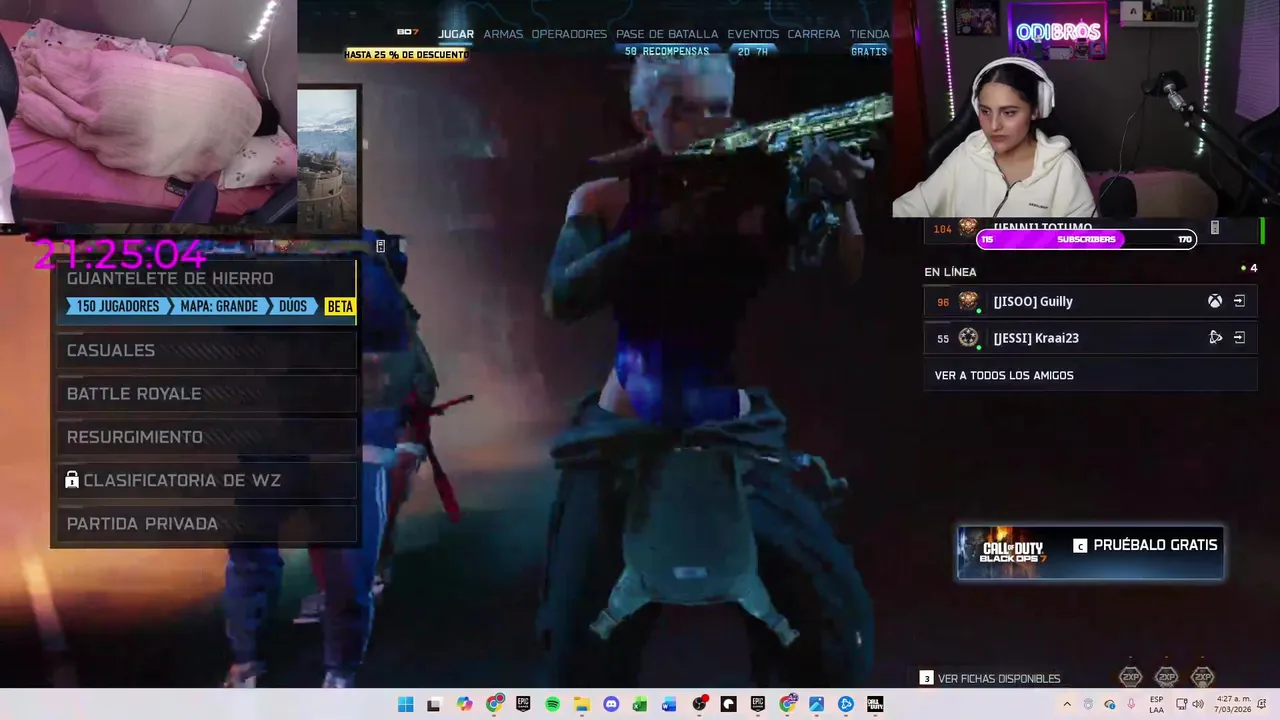Open Chrome with red badge on taskbar
The height and width of the screenshot is (720, 1280).
pos(494,704)
